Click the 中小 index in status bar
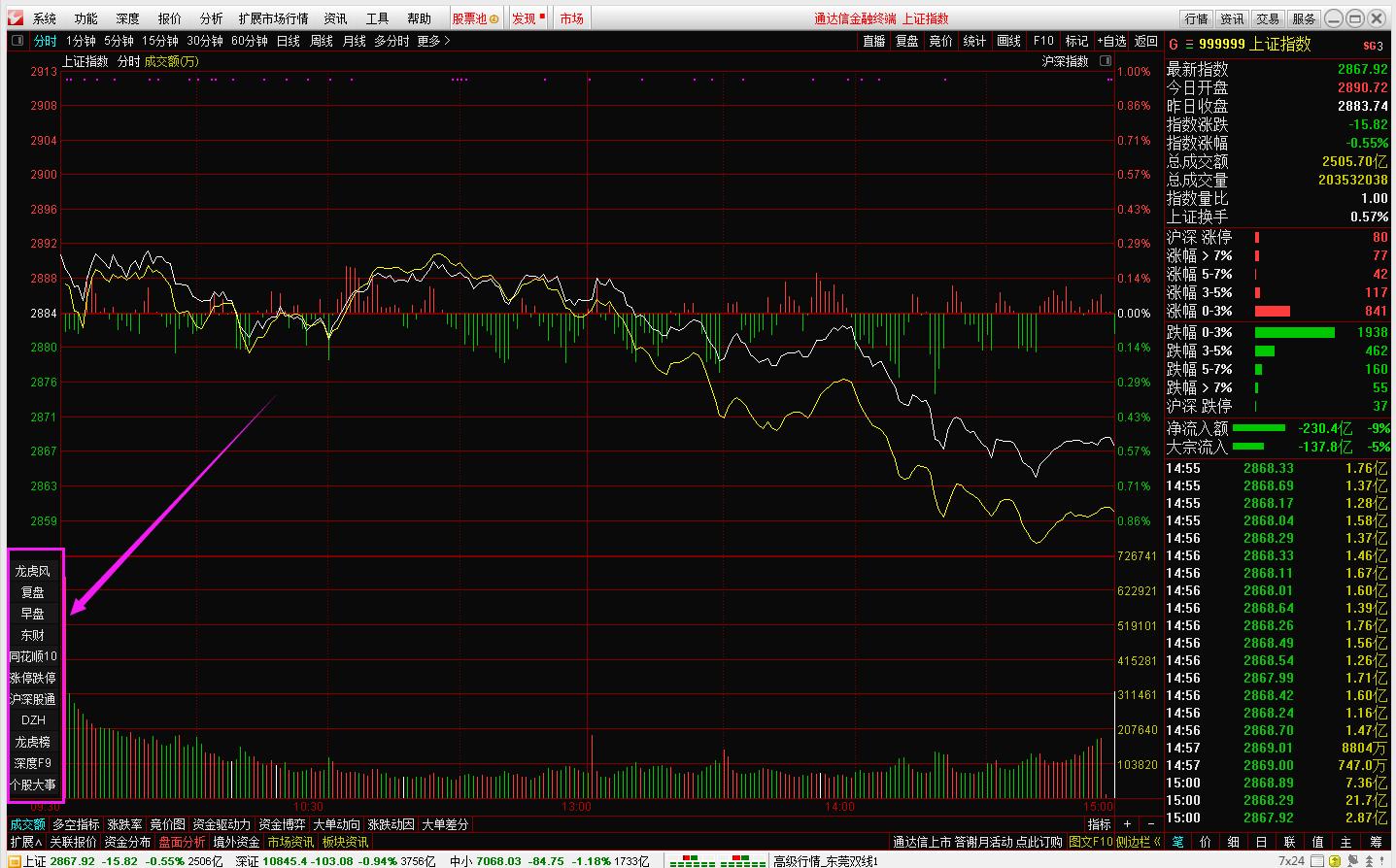 tap(461, 861)
